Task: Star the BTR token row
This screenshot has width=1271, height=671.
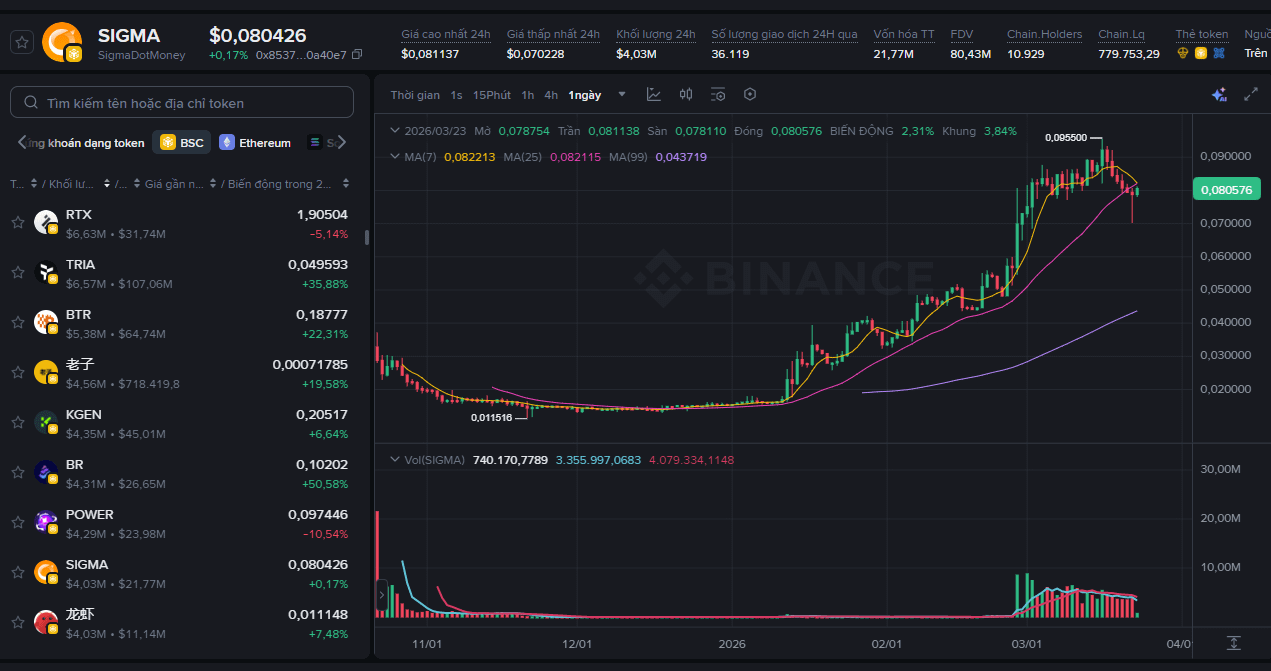Action: (x=17, y=322)
